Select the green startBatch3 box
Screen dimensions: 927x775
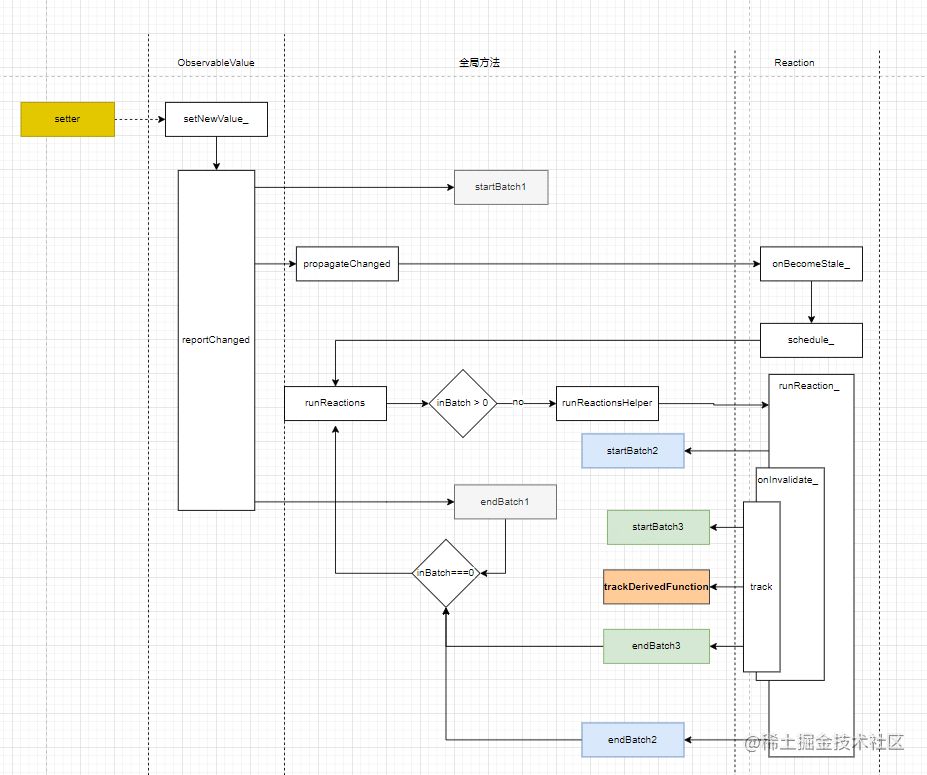coord(658,527)
